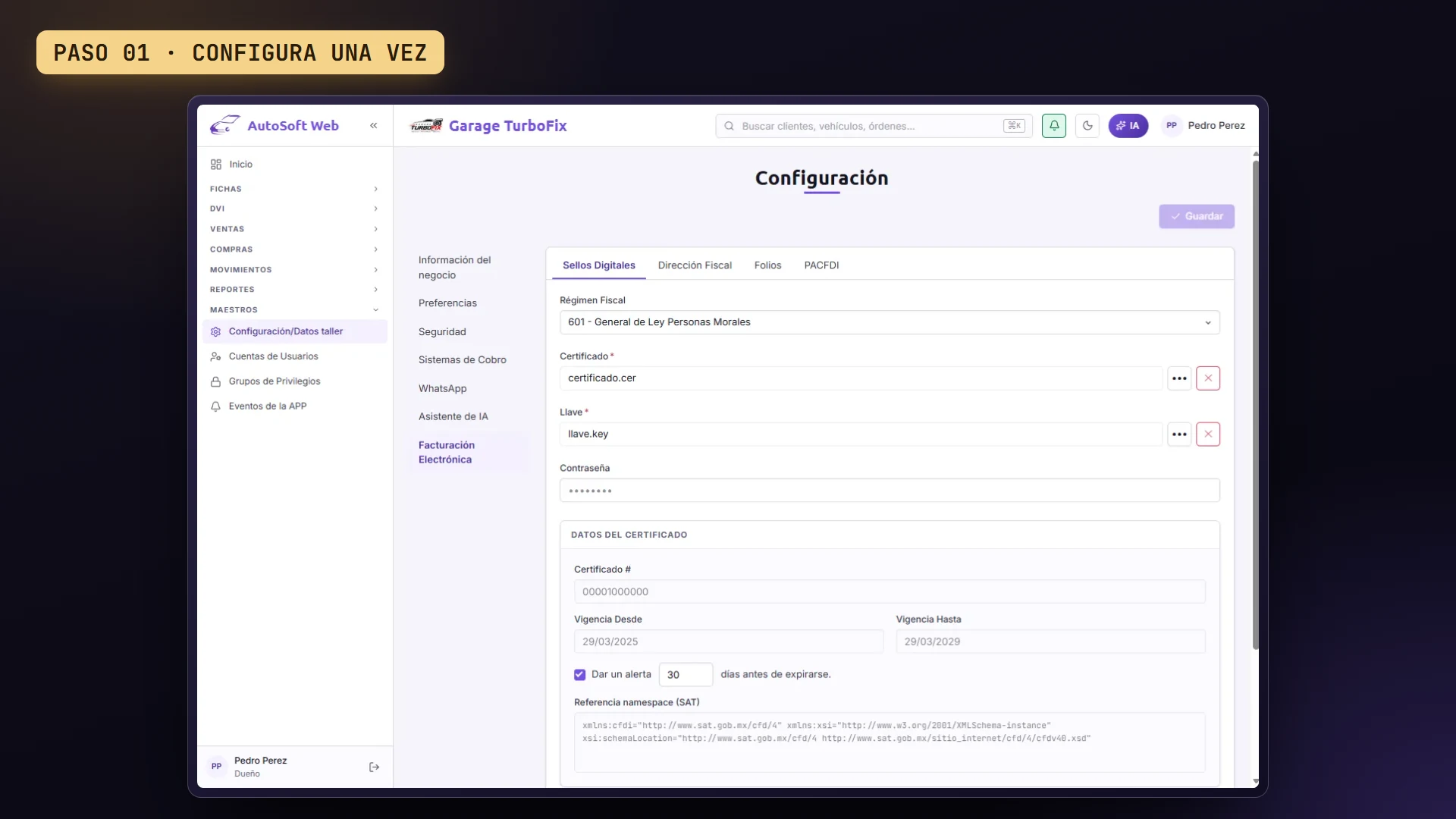Open notifications bell icon
The width and height of the screenshot is (1456, 819).
click(1054, 126)
